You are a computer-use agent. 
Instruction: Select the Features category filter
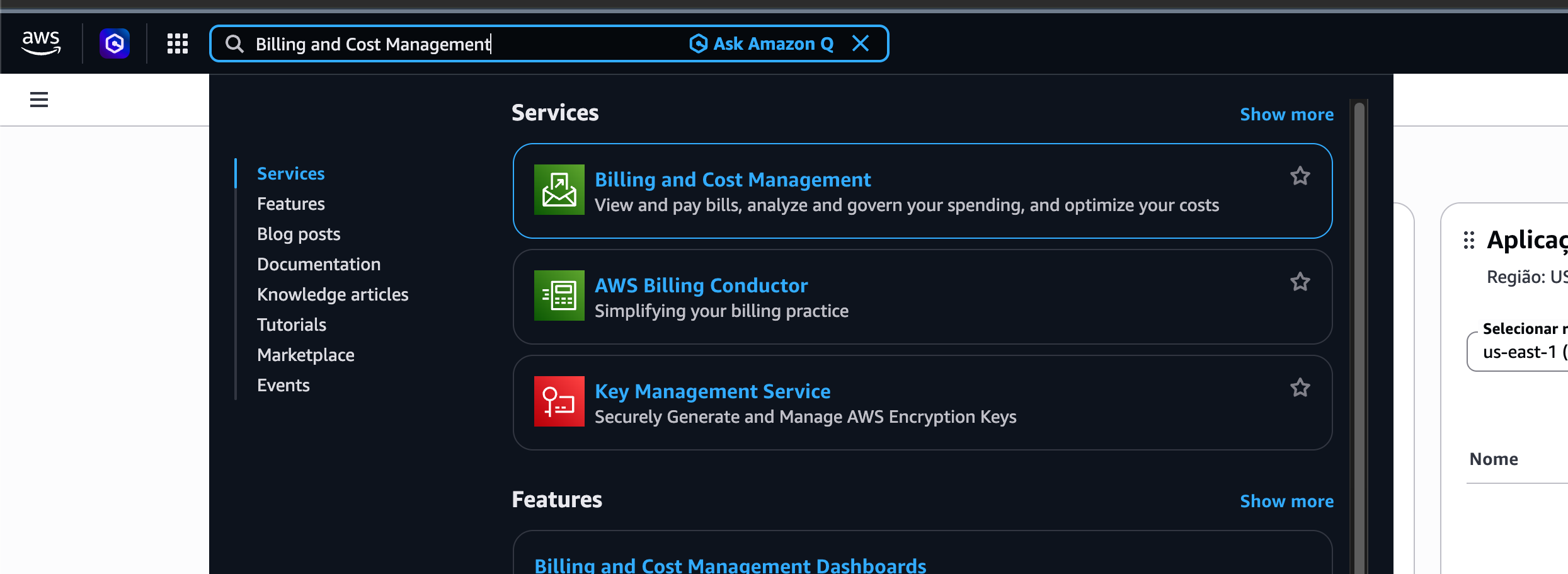[x=291, y=204]
